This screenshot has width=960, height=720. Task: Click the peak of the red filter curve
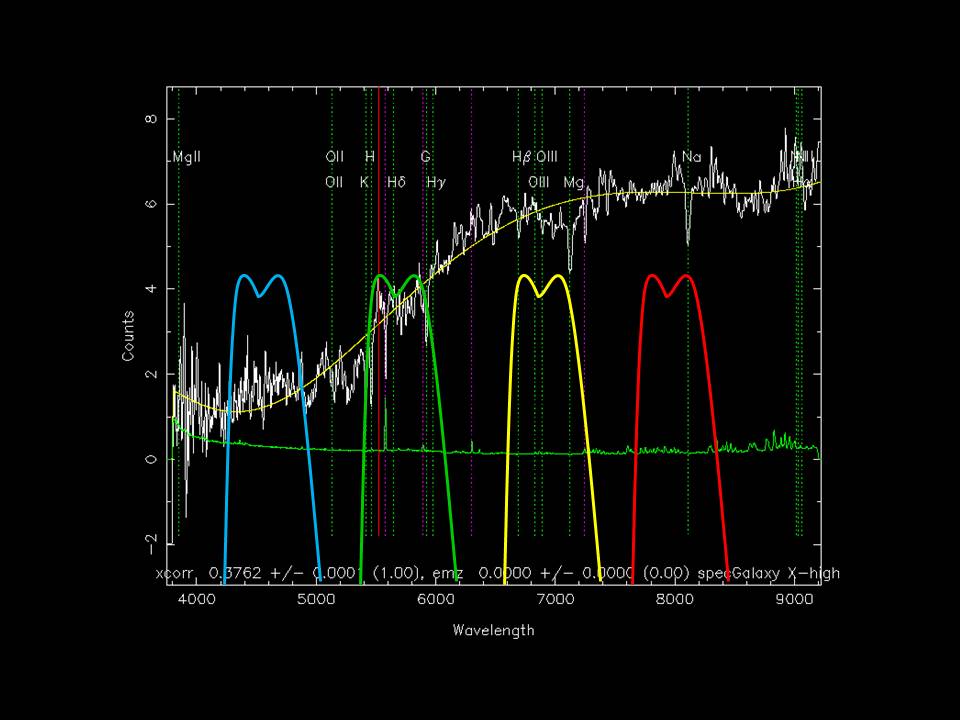[x=651, y=275]
